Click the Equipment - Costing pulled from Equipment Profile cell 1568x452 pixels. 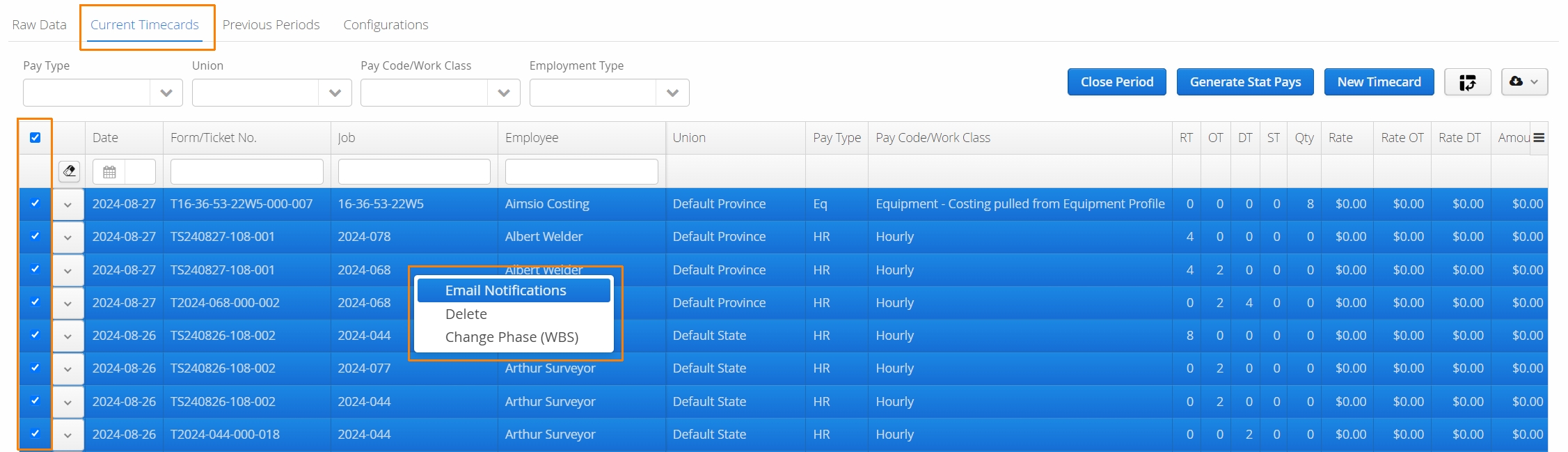(x=1020, y=204)
